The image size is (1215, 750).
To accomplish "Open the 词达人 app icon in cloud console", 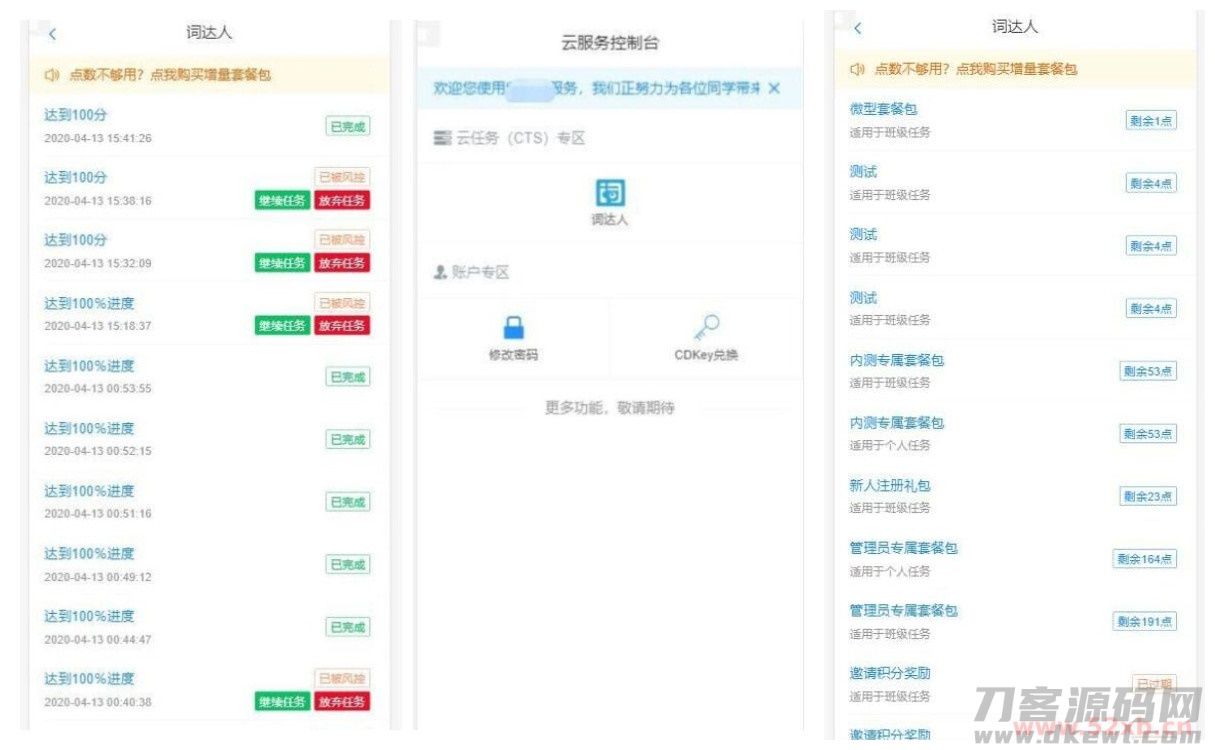I will (x=609, y=194).
